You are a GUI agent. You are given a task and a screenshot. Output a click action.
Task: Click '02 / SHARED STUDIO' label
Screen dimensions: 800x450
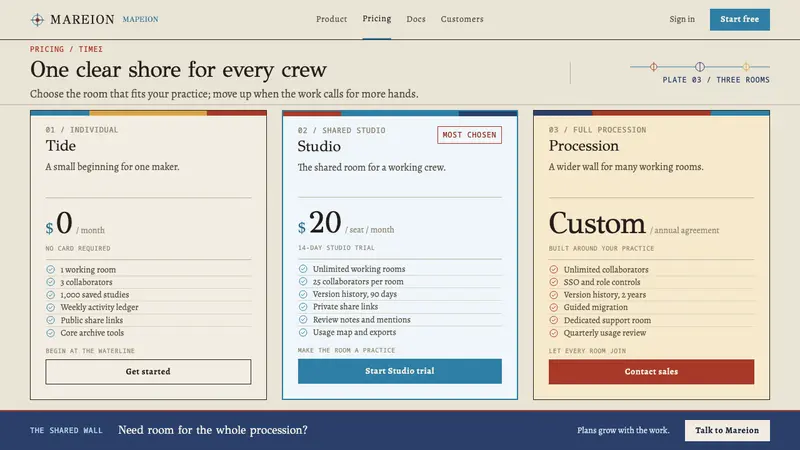(x=342, y=131)
